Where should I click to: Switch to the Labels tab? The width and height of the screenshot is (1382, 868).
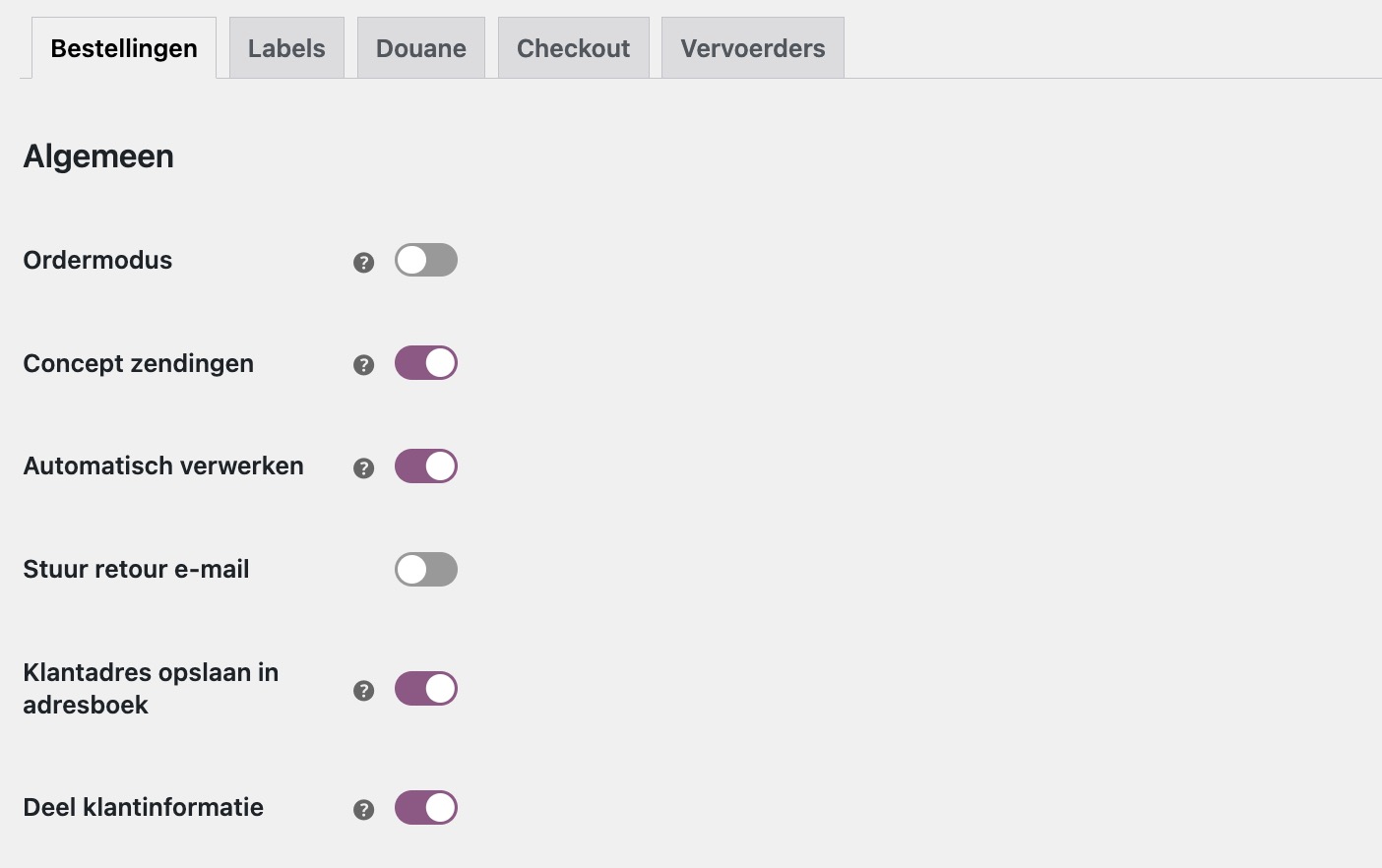[286, 47]
